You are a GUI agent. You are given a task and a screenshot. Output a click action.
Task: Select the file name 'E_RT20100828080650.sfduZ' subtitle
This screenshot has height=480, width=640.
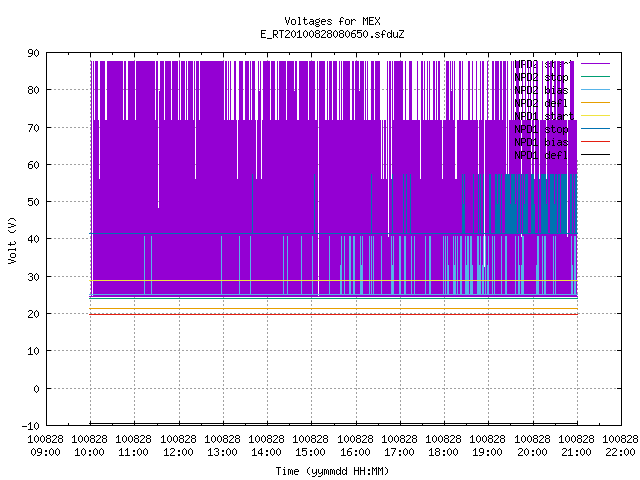click(332, 34)
